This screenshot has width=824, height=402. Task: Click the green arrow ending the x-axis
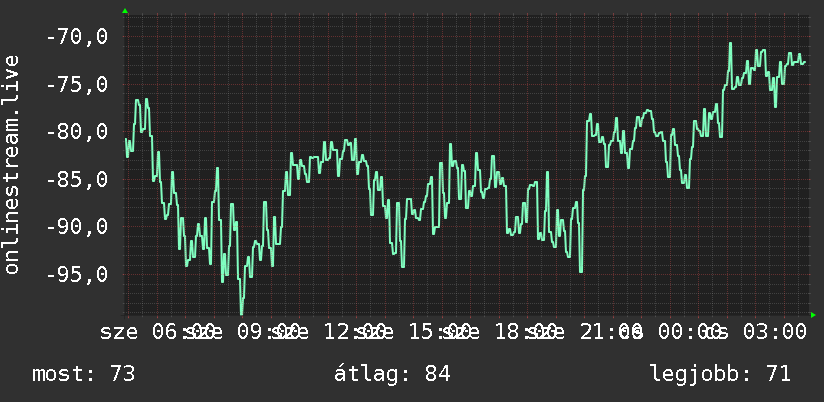tap(813, 315)
